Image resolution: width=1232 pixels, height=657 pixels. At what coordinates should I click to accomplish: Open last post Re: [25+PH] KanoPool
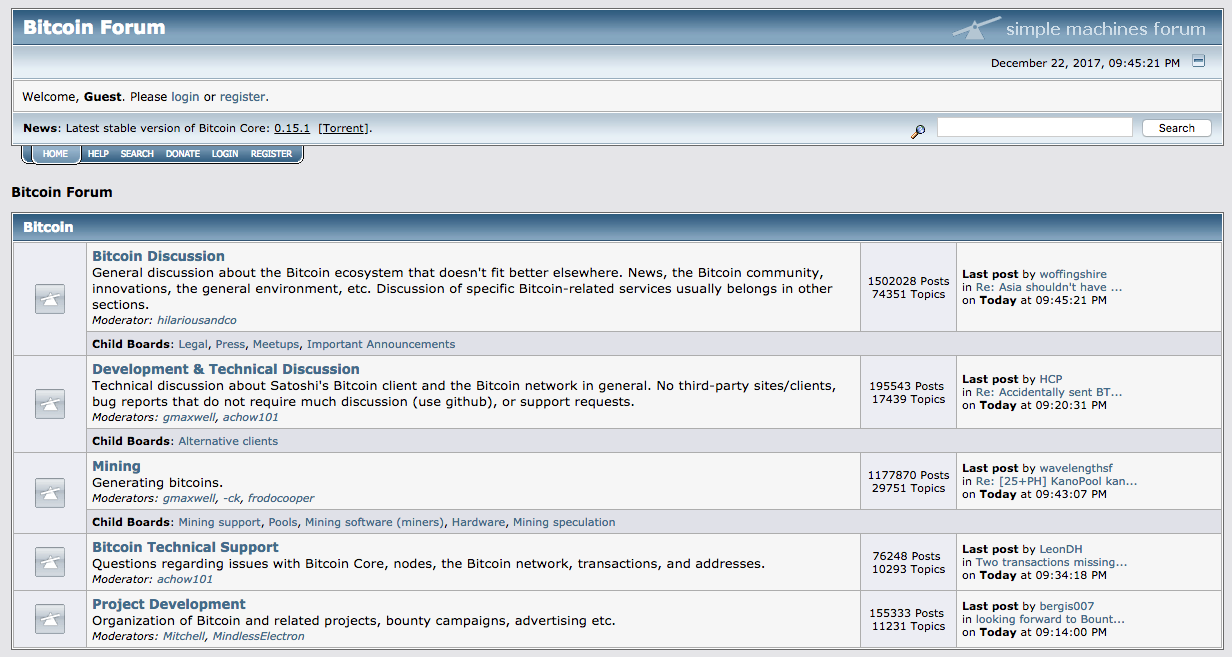click(1056, 481)
